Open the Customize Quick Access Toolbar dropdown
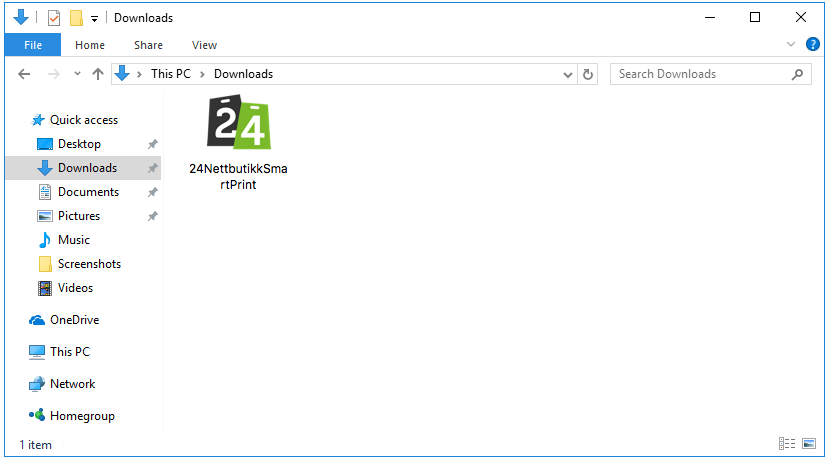Screen dimensions: 828x460 95,19
